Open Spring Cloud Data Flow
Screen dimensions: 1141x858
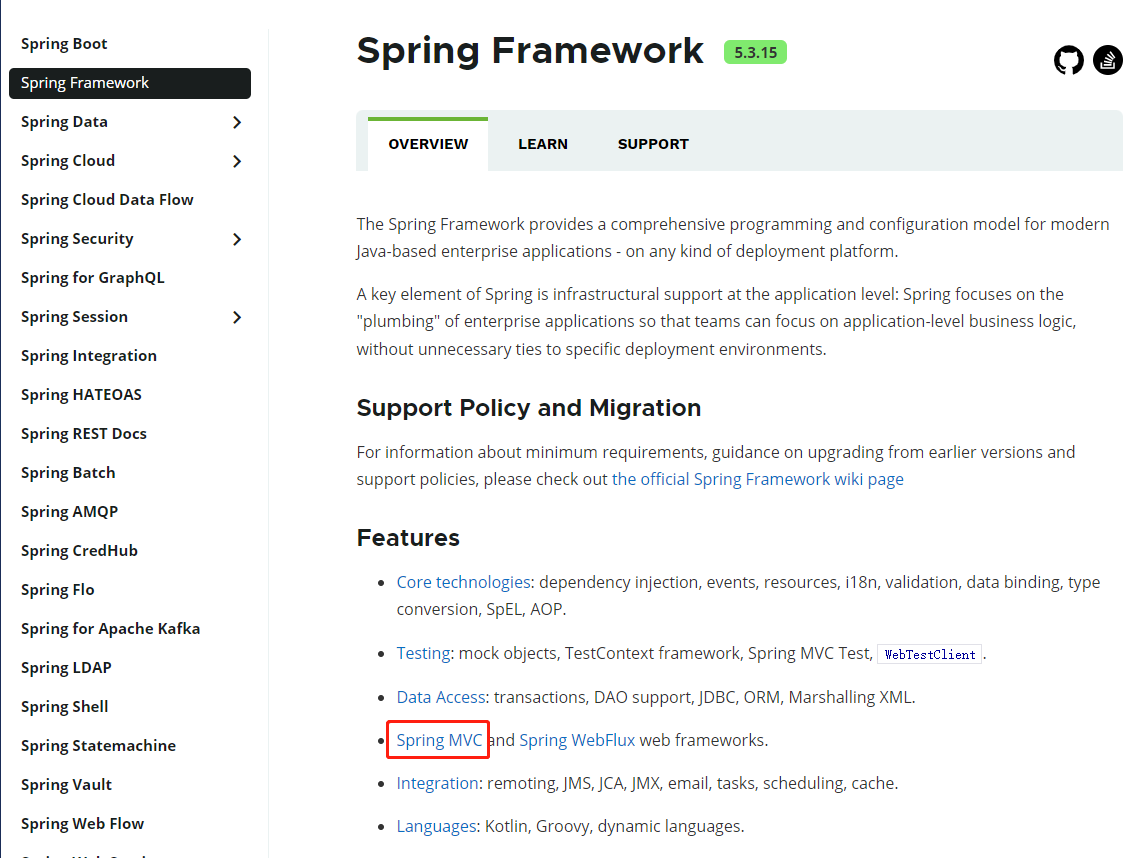(107, 199)
